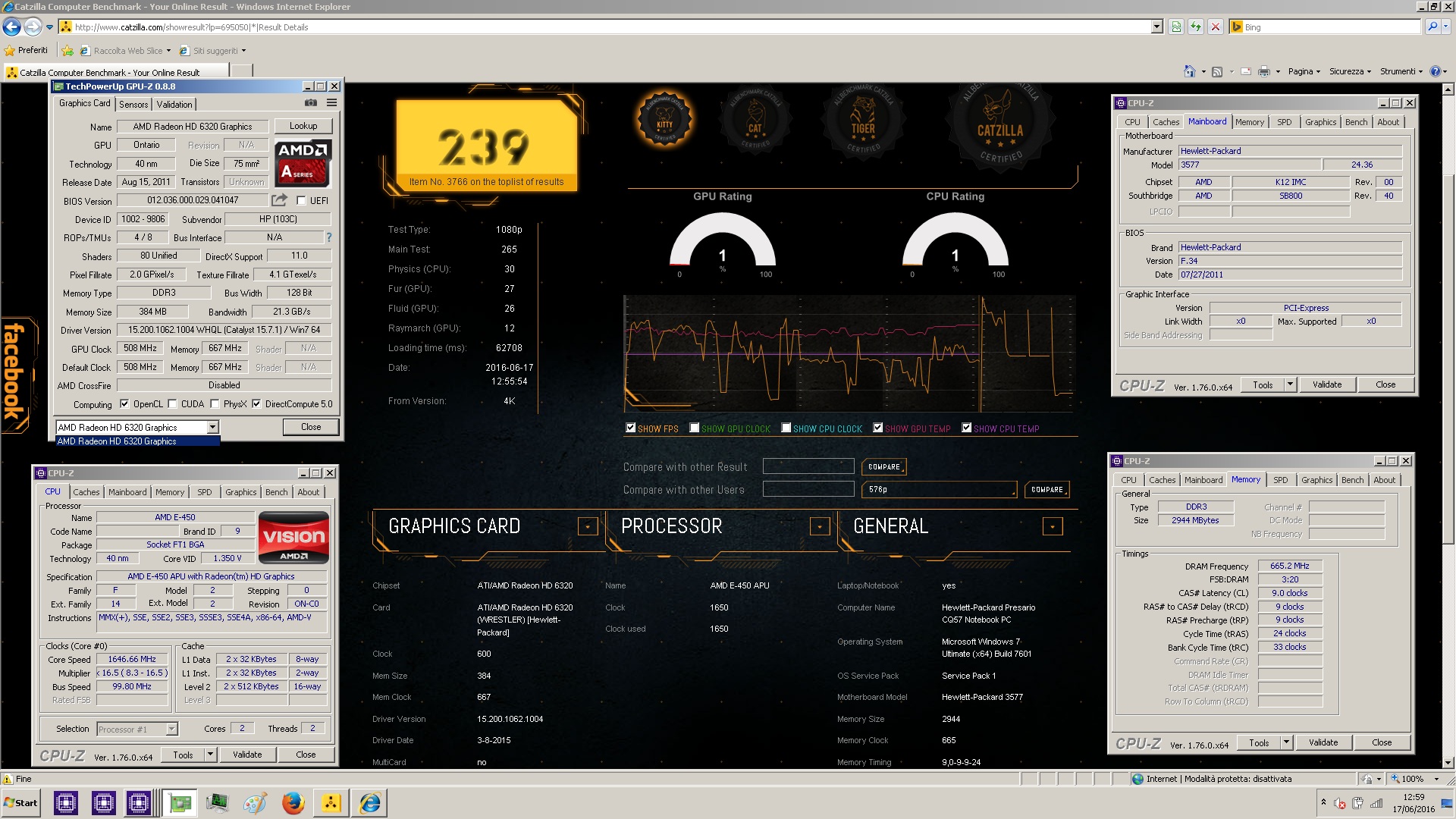Screen dimensions: 1456x819
Task: Switch to Validation tab in GPU-Z
Action: click(174, 105)
